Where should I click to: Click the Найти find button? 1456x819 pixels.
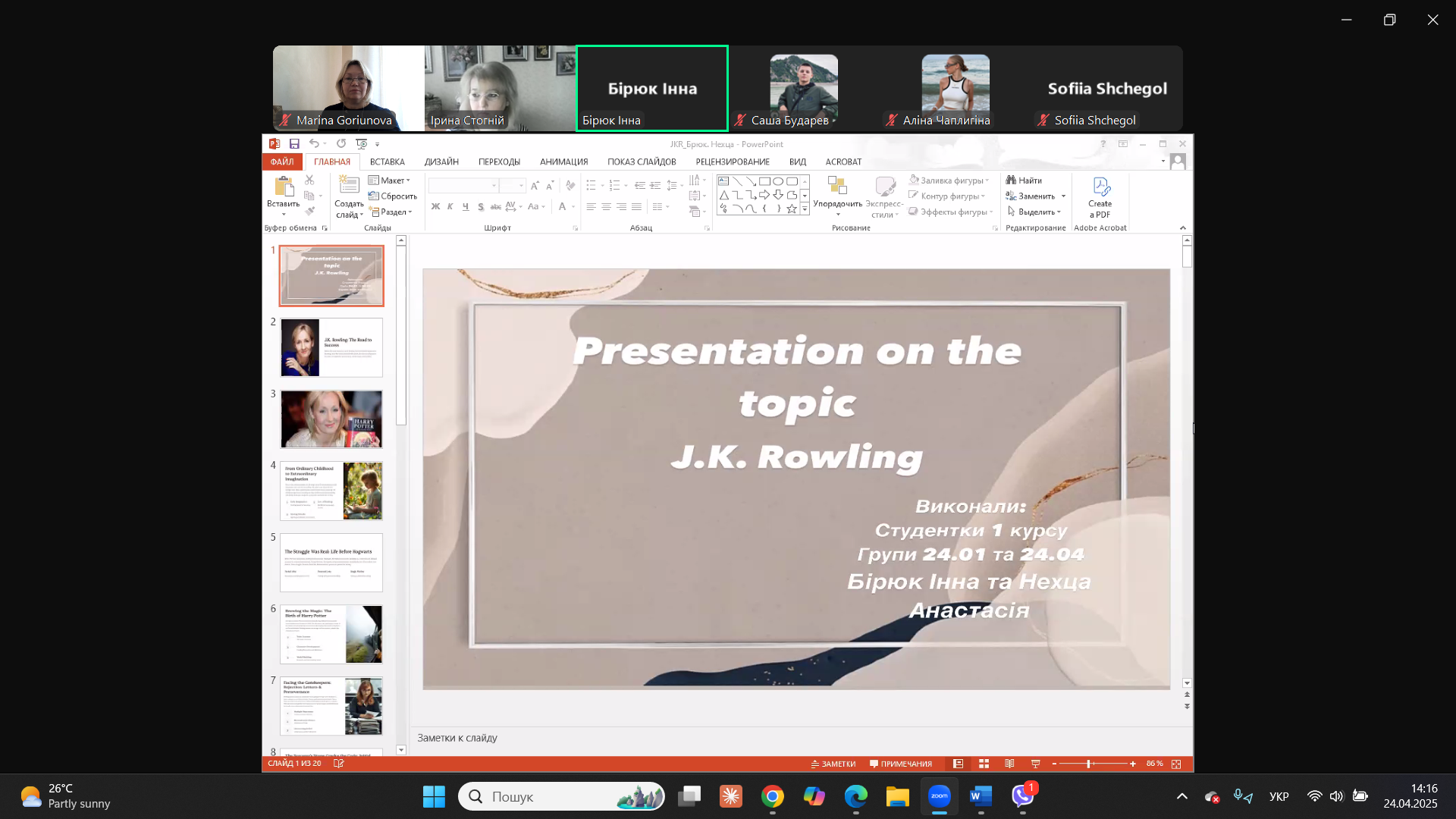(1024, 180)
